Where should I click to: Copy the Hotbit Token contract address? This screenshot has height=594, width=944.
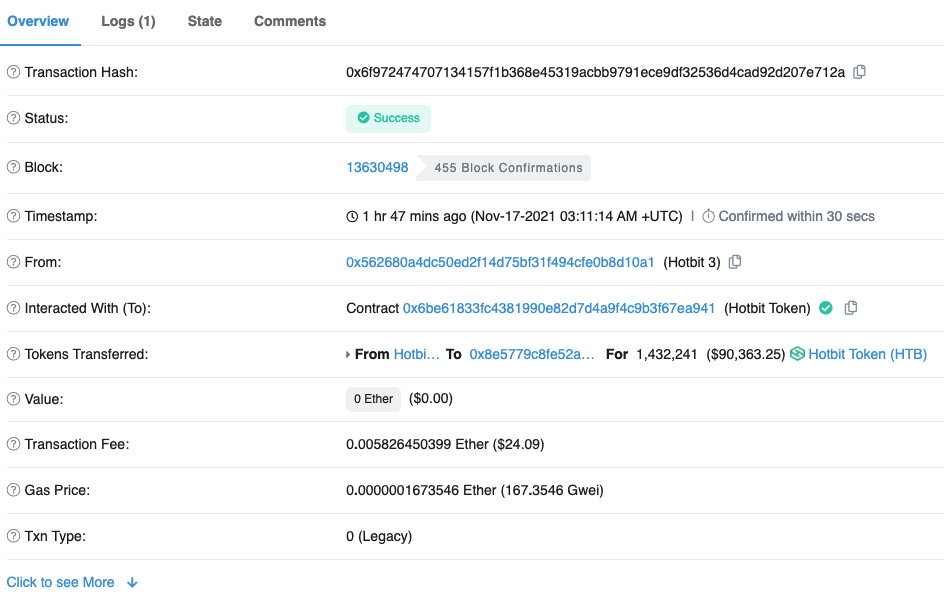coord(851,308)
